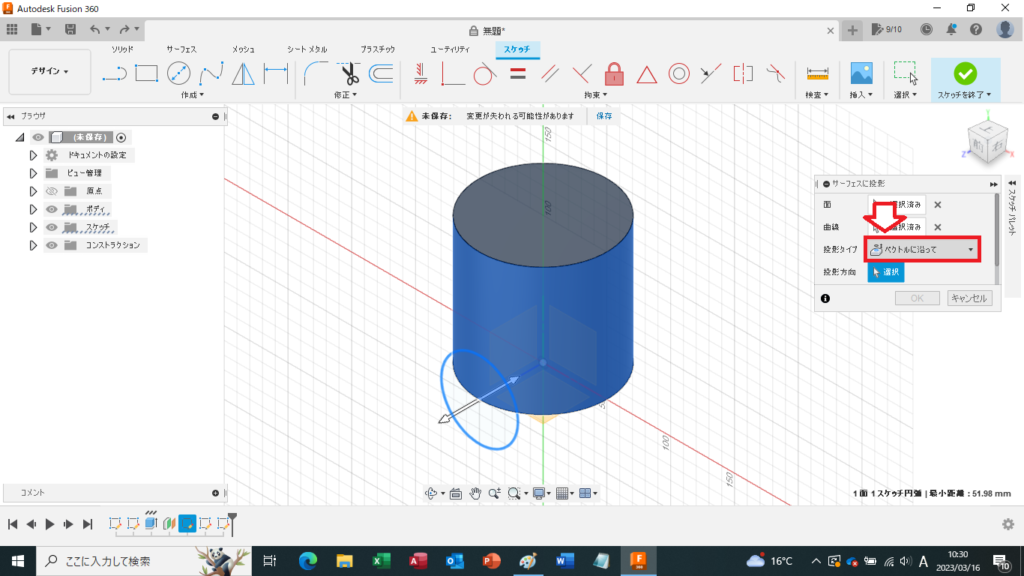1024x576 pixels.
Task: Select the Sketch Dimension tool
Action: pyautogui.click(x=276, y=73)
